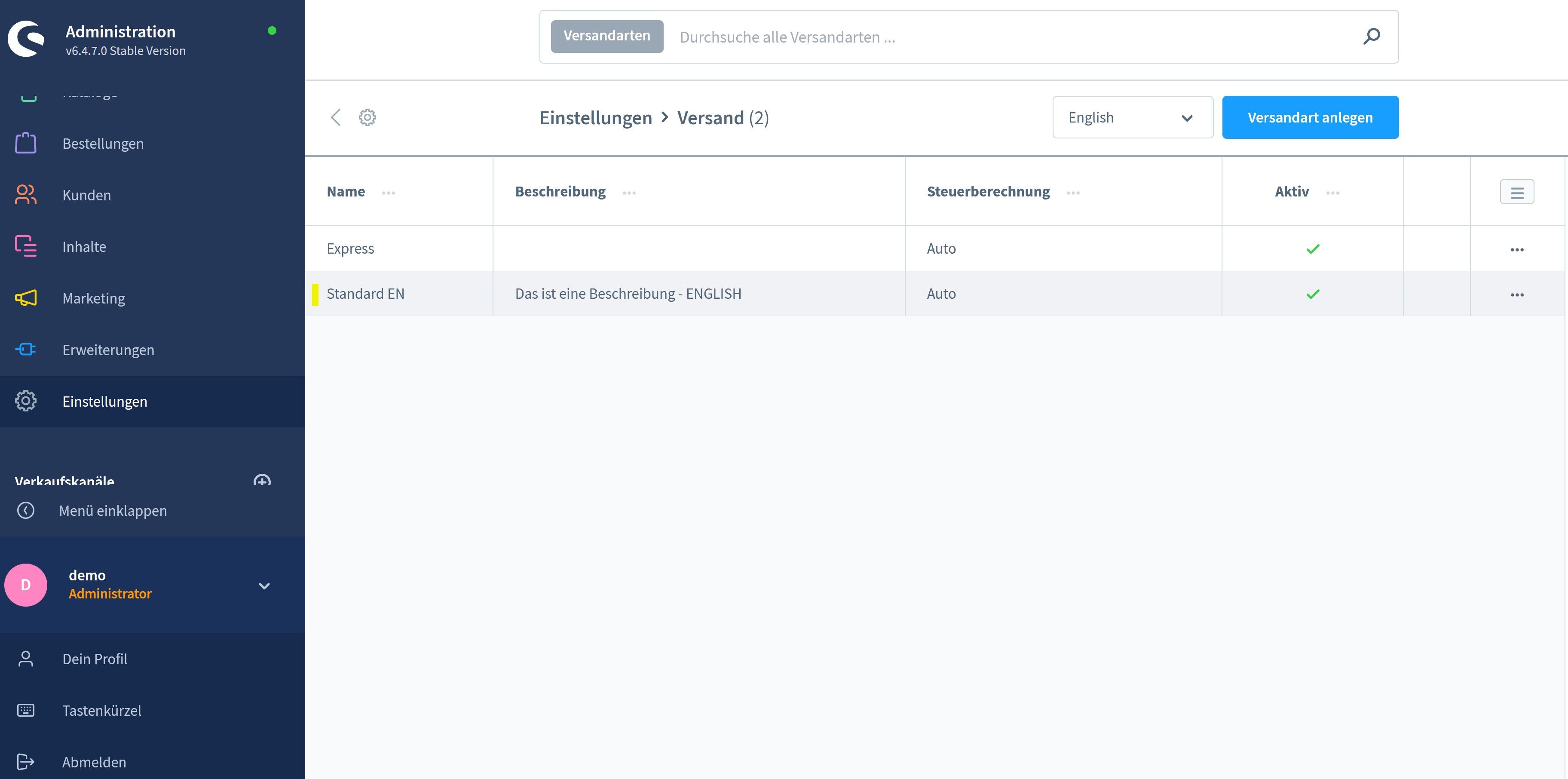This screenshot has width=1568, height=779.
Task: Open grid column settings list icon
Action: (1517, 192)
